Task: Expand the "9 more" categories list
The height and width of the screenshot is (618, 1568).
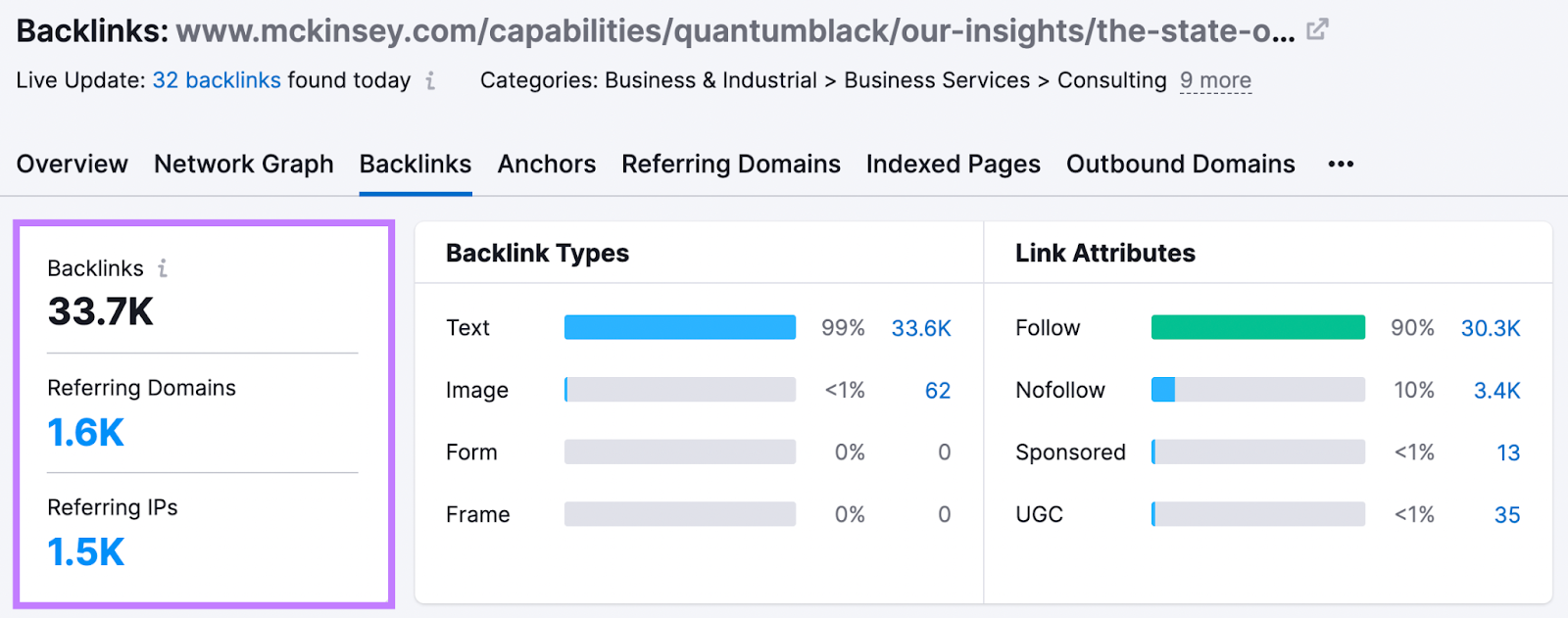Action: (1215, 81)
